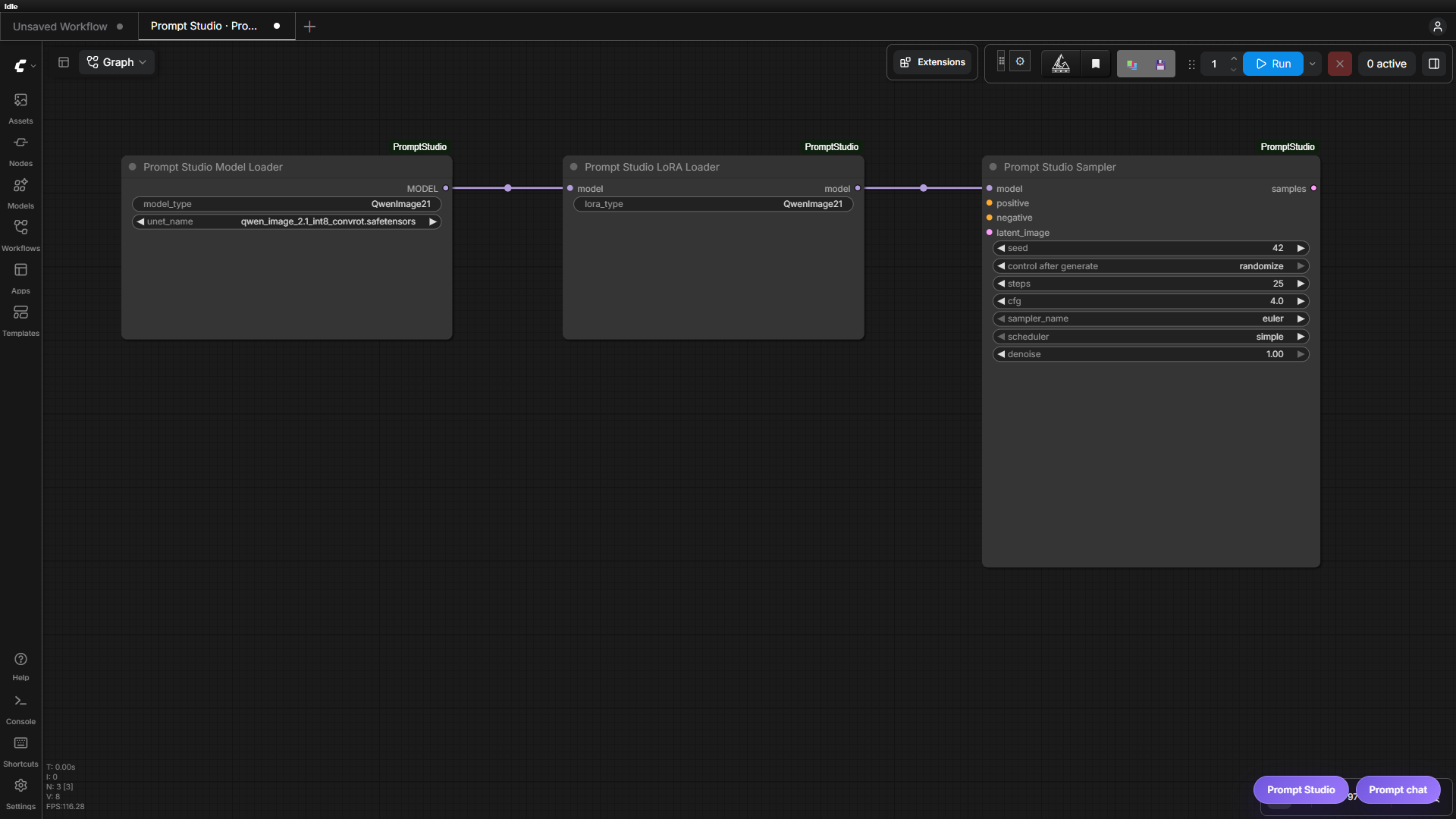
Task: Show keyboard Shortcuts panel
Action: tap(20, 752)
